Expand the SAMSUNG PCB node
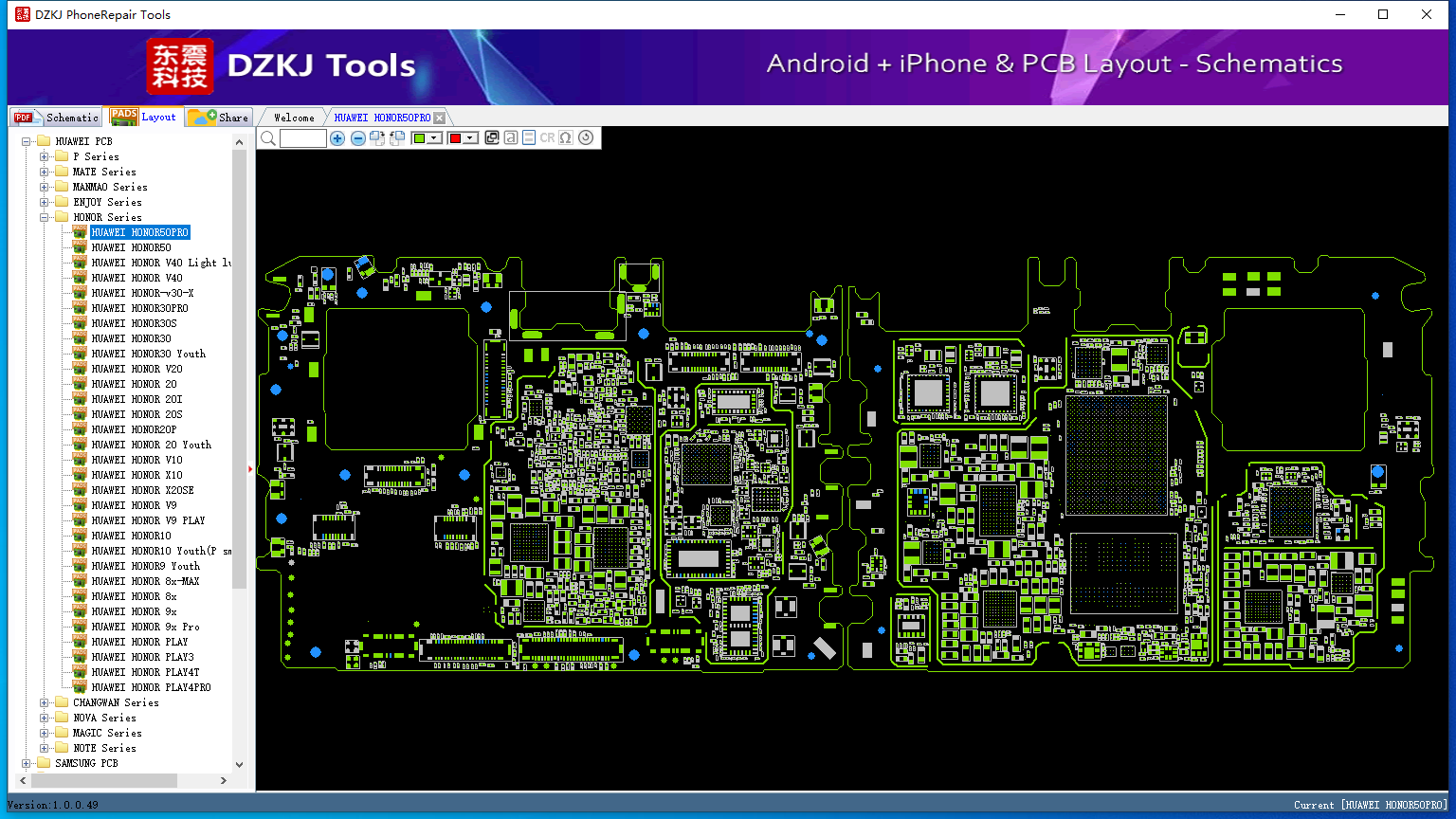1456x819 pixels. 26,763
